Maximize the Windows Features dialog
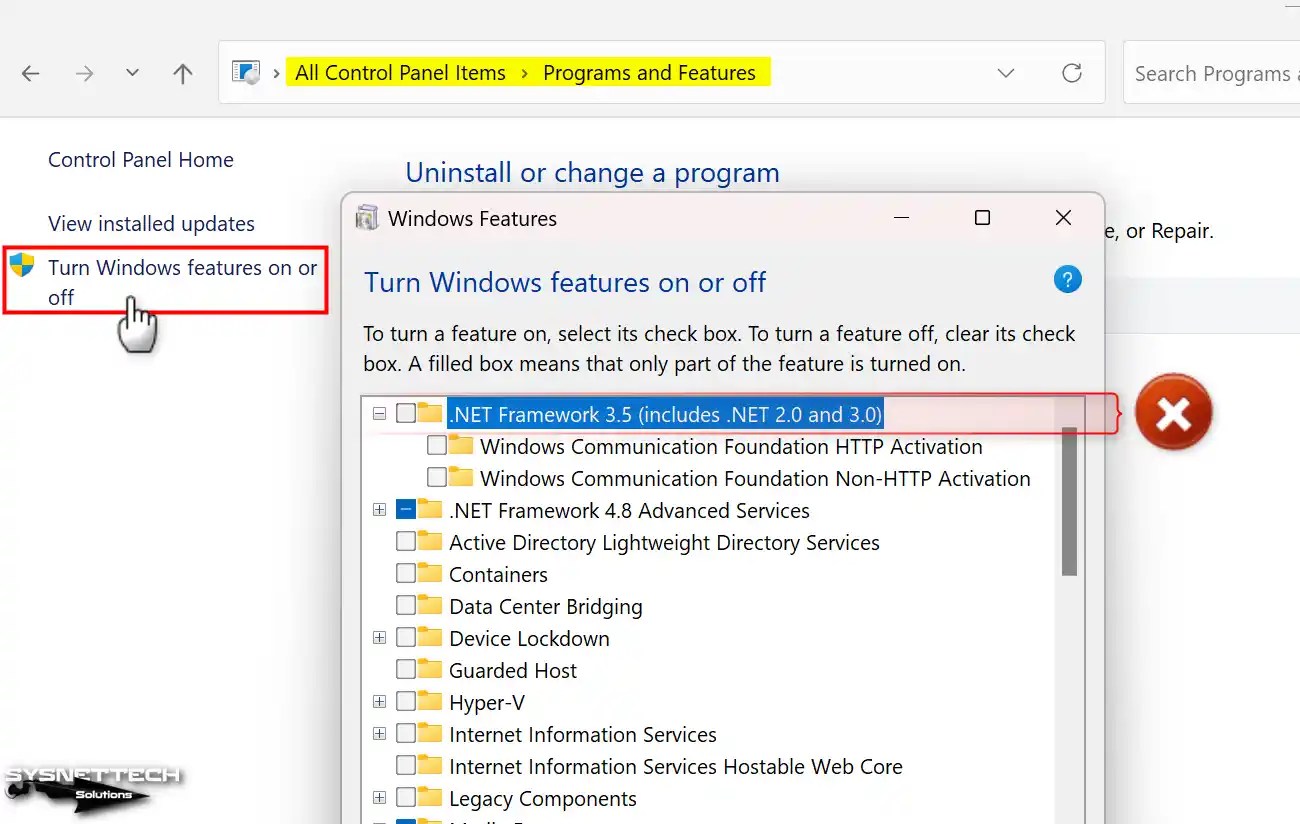 982,218
